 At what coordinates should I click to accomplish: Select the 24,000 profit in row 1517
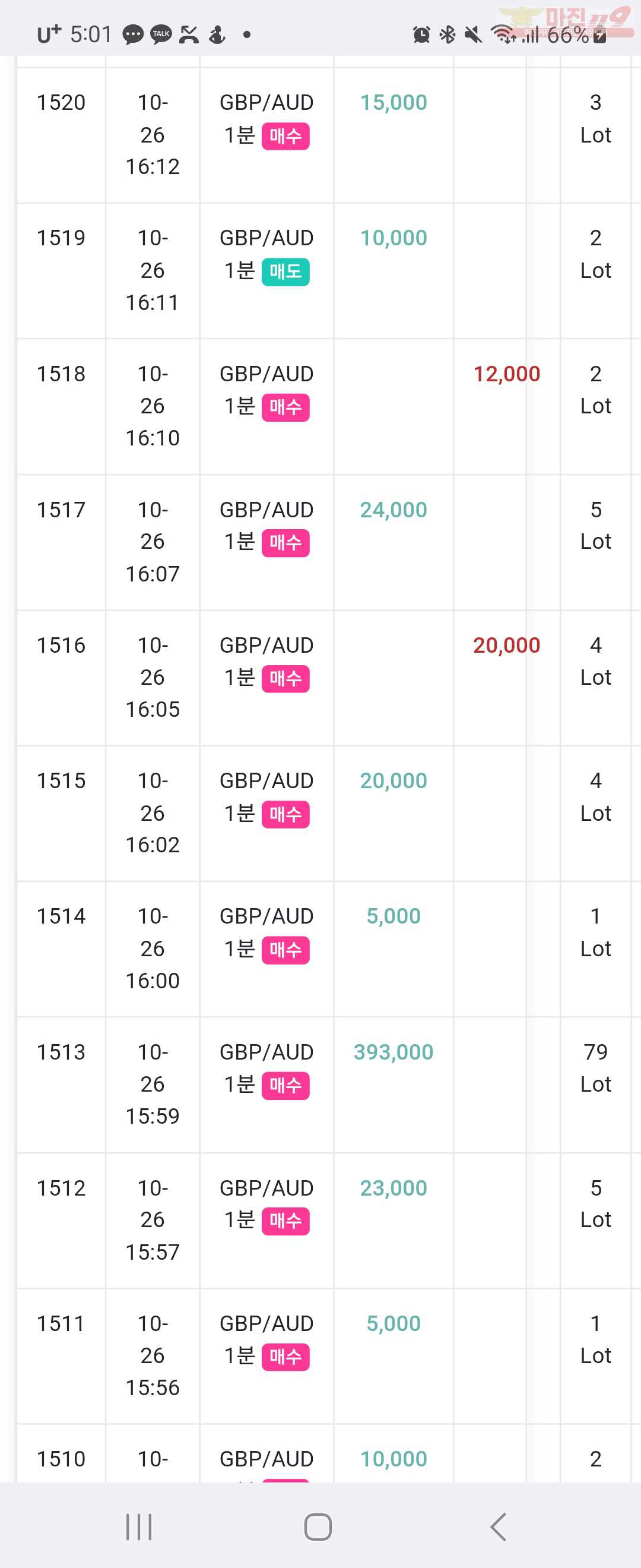394,510
